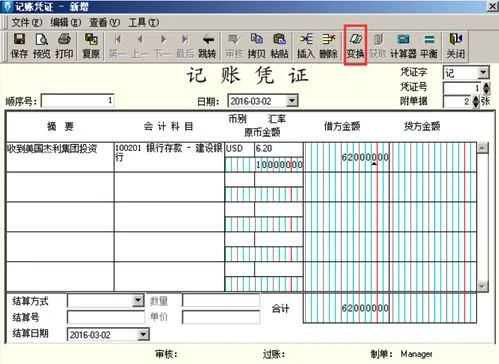Open the settlement date (结算日期) dropdown
Viewport: 499px width, 364px height.
(x=143, y=334)
